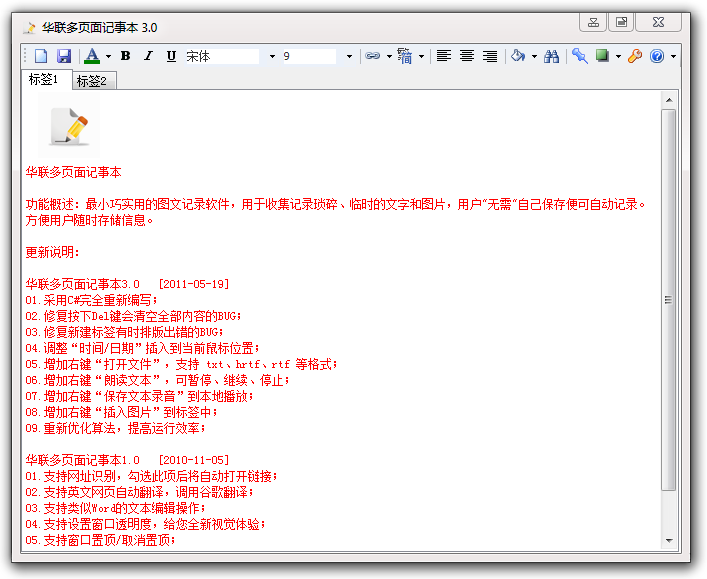Create a new tab page with the blank-document icon
This screenshot has width=707, height=579.
tap(41, 56)
